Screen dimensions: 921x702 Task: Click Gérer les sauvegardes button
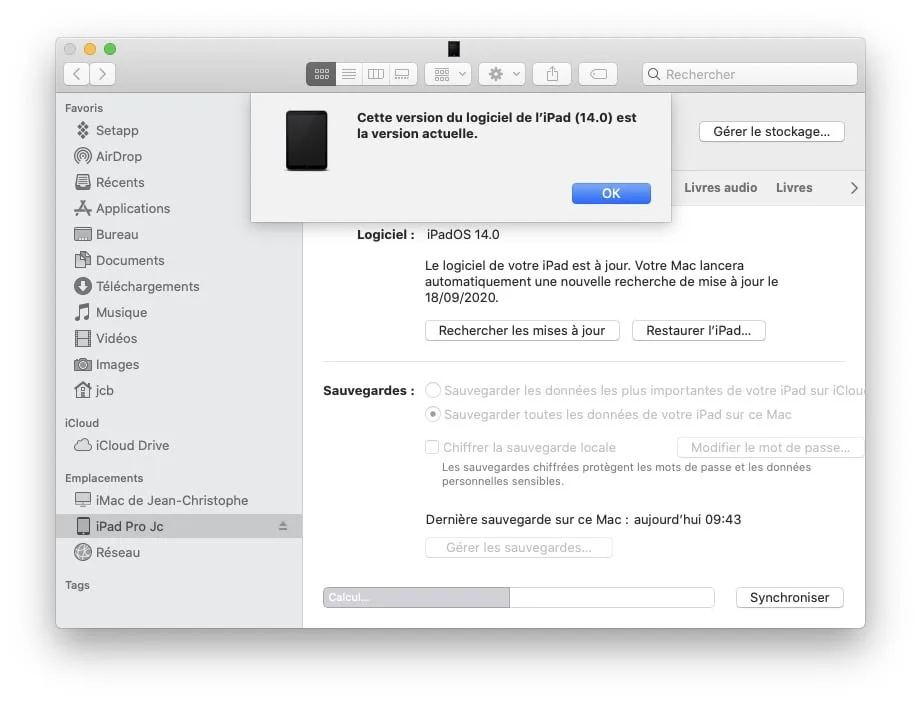pos(519,548)
